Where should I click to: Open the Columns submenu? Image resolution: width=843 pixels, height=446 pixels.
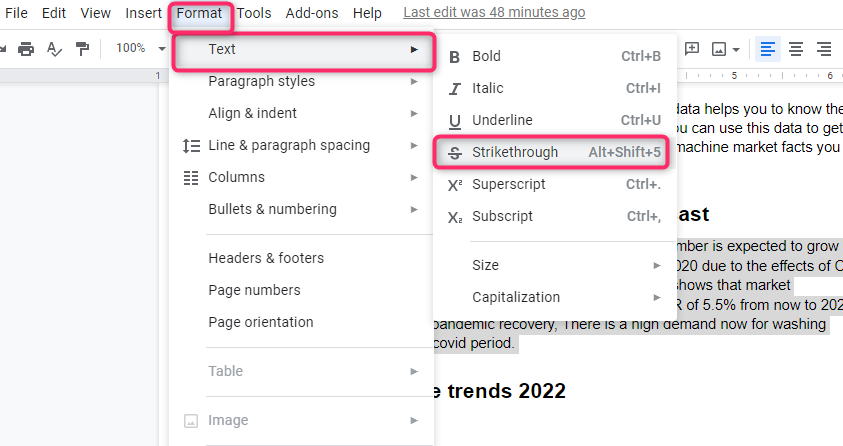point(301,177)
